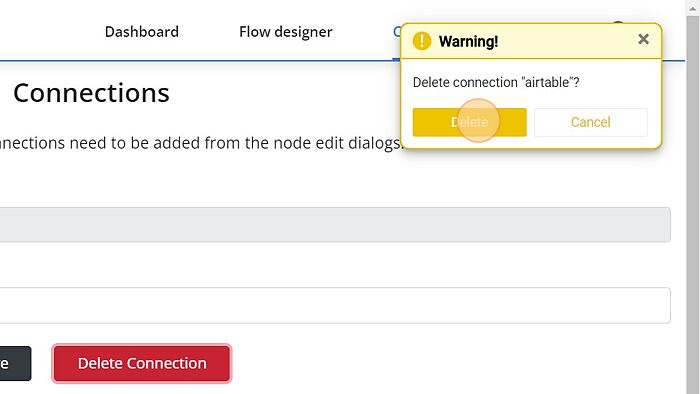Viewport: 700px width, 394px height.
Task: Click the vertical scrollbar up arrow
Action: [693, 8]
